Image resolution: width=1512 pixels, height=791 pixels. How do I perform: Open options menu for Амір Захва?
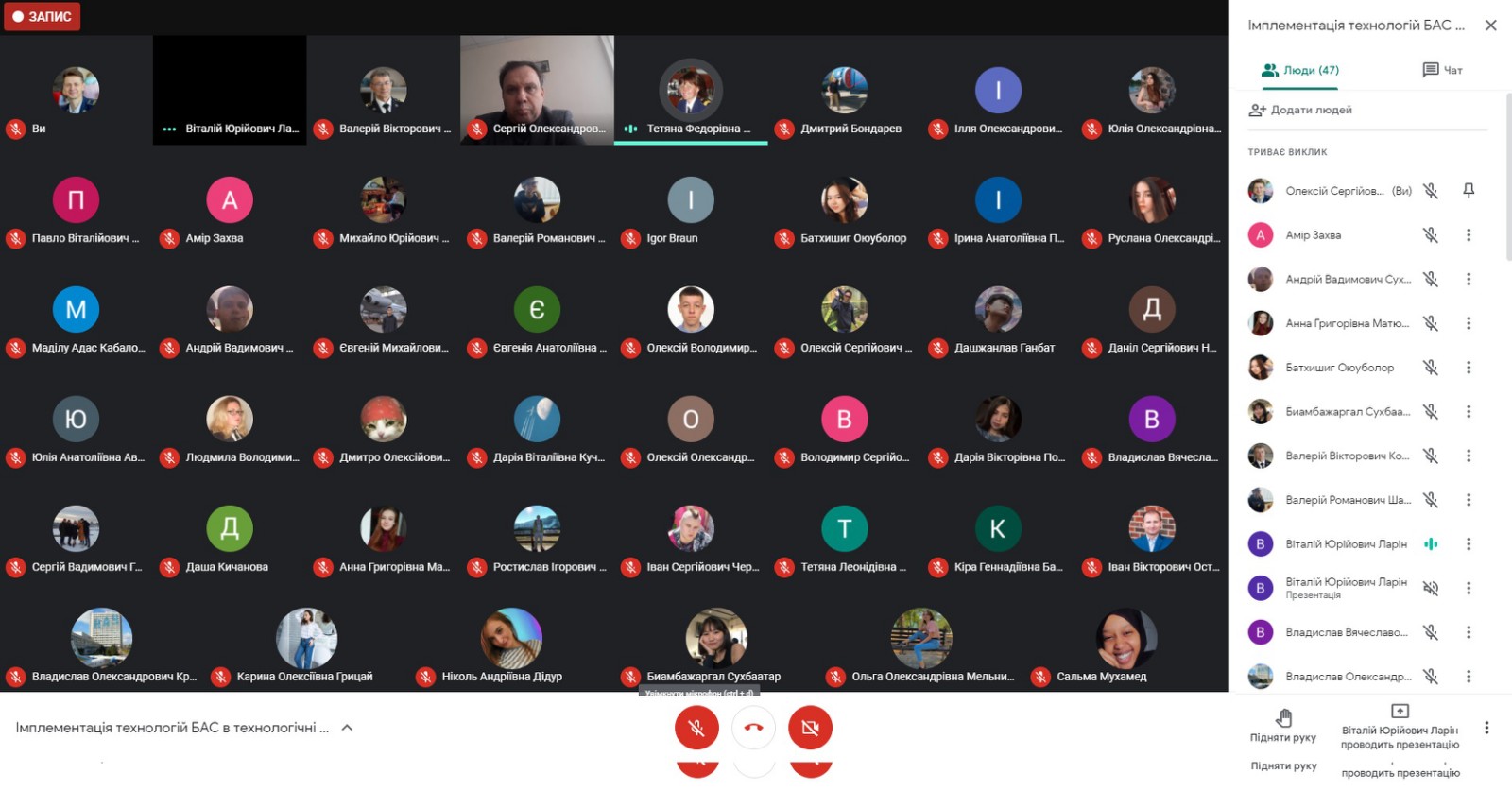point(1469,235)
